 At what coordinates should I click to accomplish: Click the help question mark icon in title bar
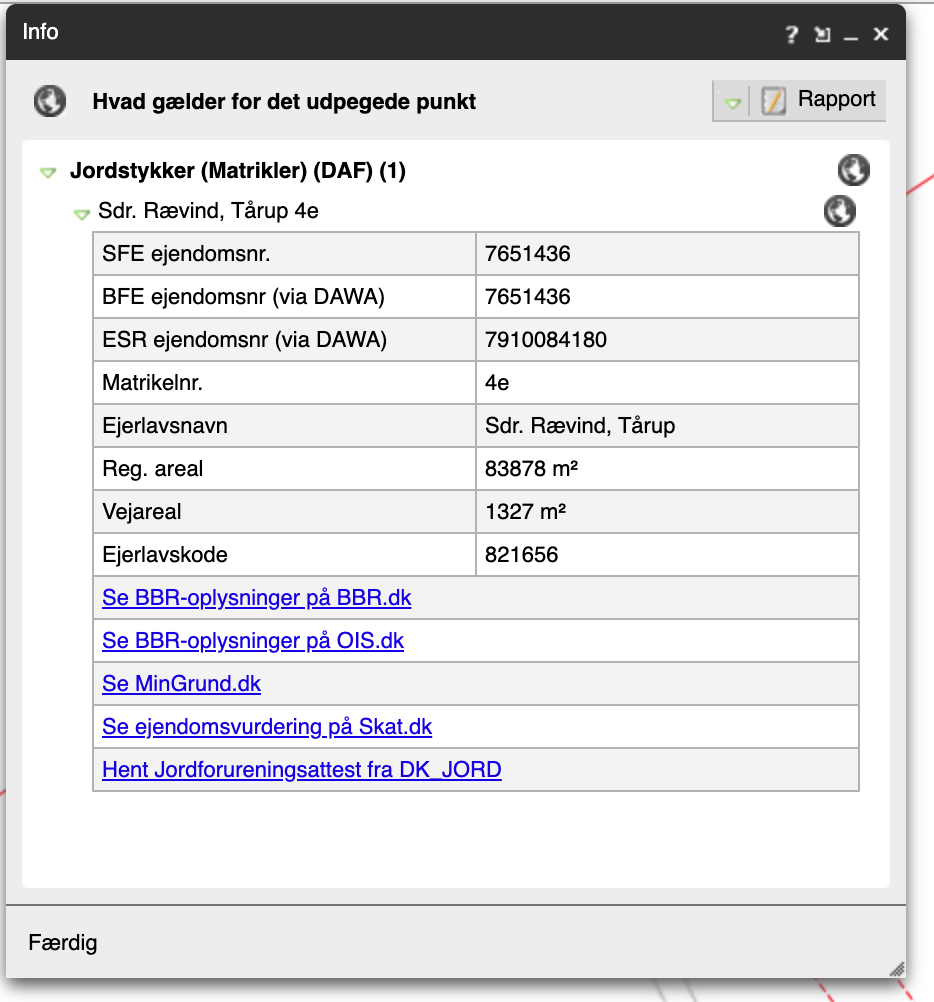point(791,35)
